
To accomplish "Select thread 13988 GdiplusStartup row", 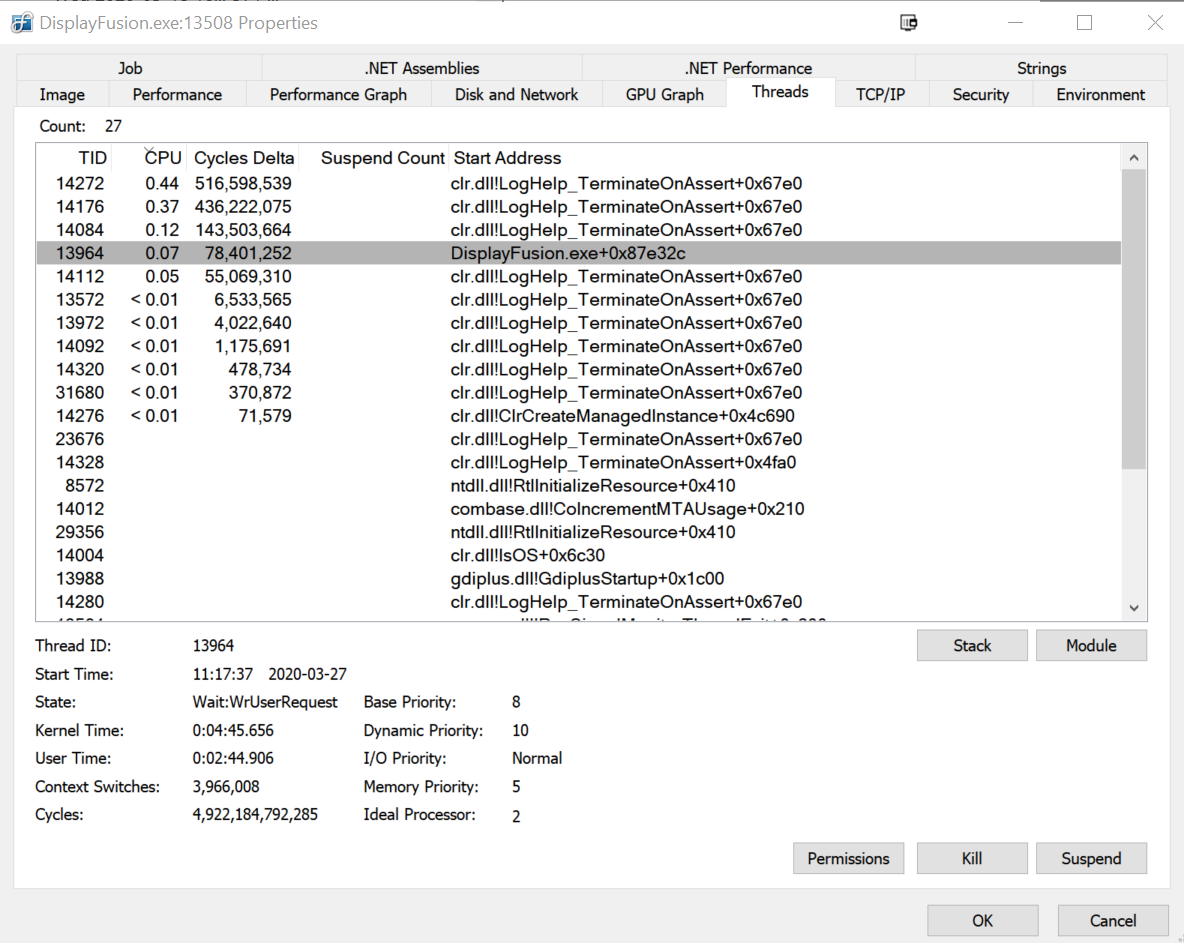I will [578, 579].
